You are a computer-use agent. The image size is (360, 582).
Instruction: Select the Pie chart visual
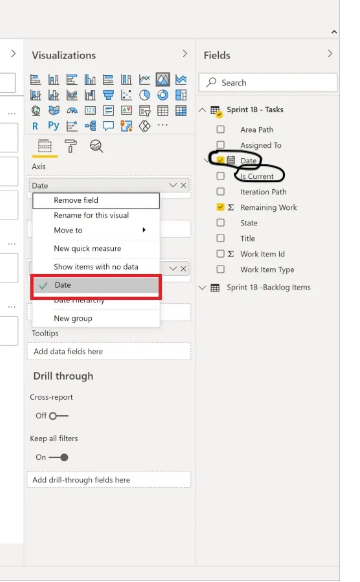click(144, 95)
